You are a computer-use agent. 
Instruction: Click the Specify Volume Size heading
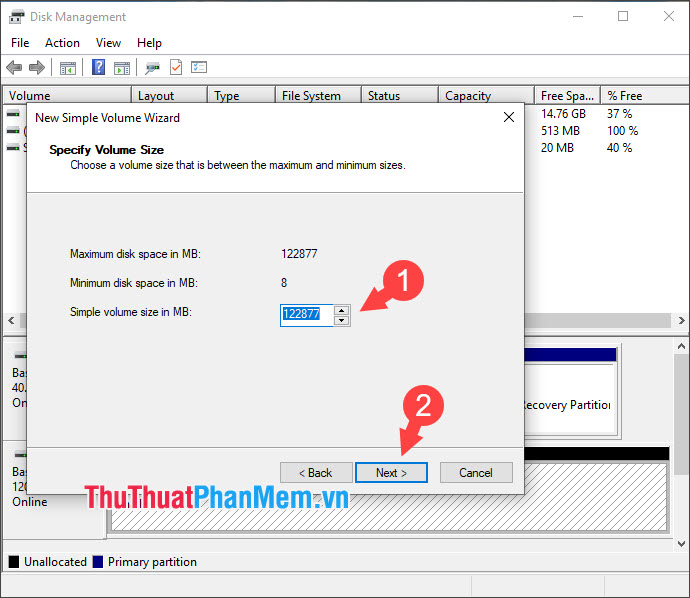click(106, 150)
